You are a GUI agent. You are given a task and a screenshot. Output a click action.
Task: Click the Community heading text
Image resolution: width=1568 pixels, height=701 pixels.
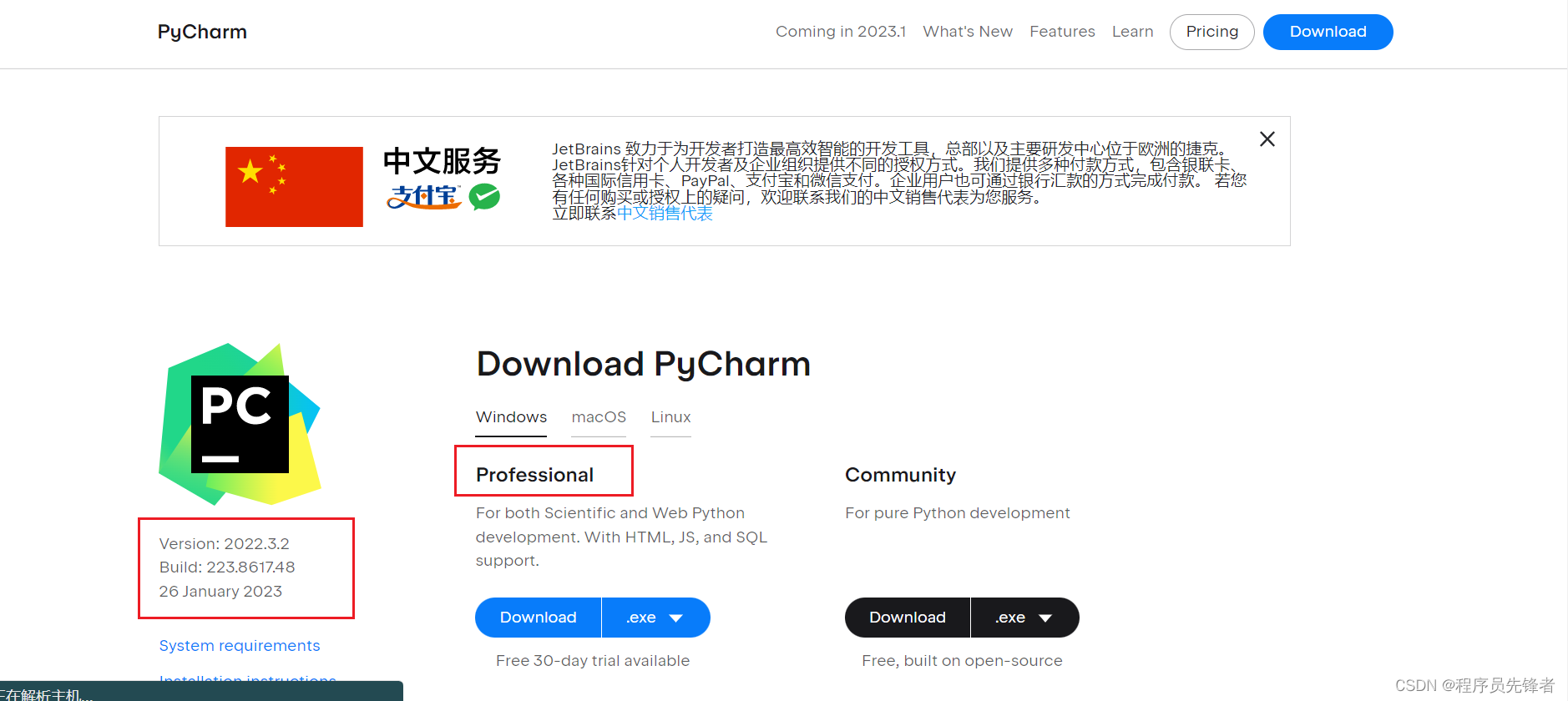(x=900, y=475)
